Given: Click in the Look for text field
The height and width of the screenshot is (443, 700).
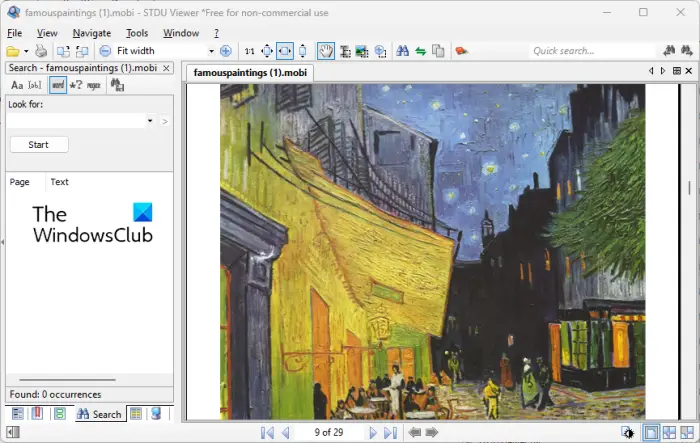Looking at the screenshot, I should tap(76, 121).
